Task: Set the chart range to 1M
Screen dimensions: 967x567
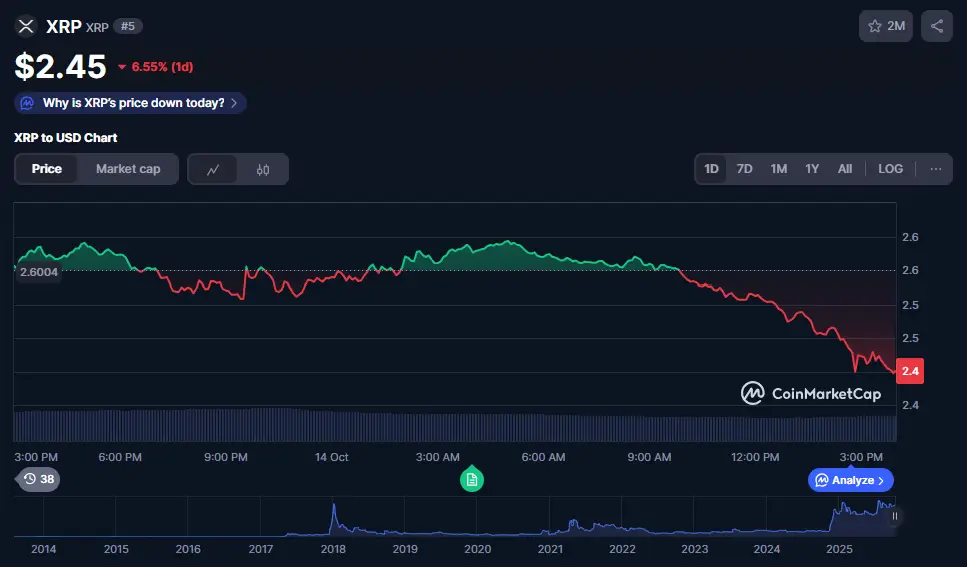Action: [x=778, y=169]
